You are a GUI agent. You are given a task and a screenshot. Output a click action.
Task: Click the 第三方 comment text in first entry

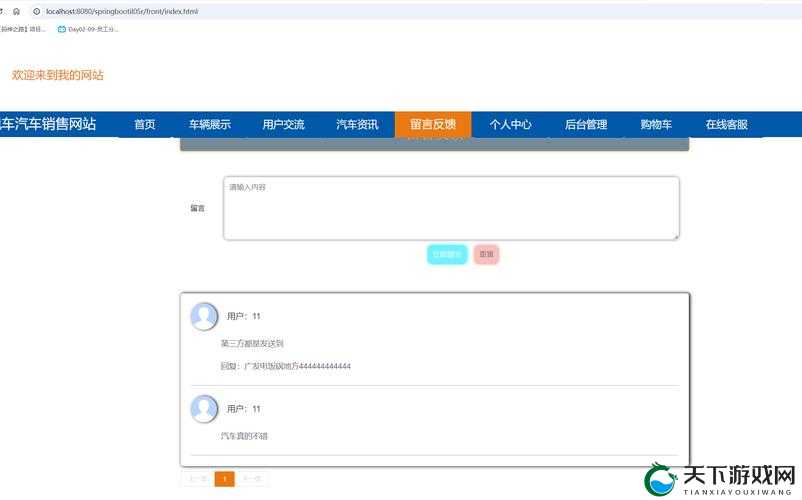(x=252, y=344)
